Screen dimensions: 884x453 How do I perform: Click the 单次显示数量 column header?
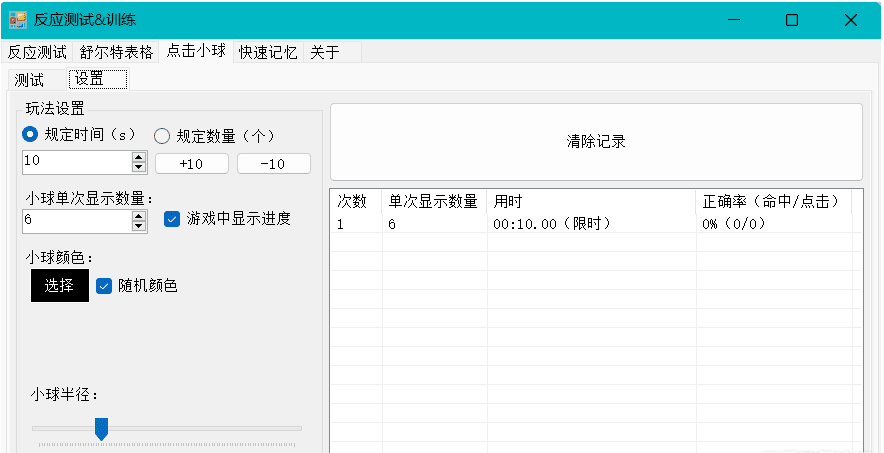coord(434,202)
